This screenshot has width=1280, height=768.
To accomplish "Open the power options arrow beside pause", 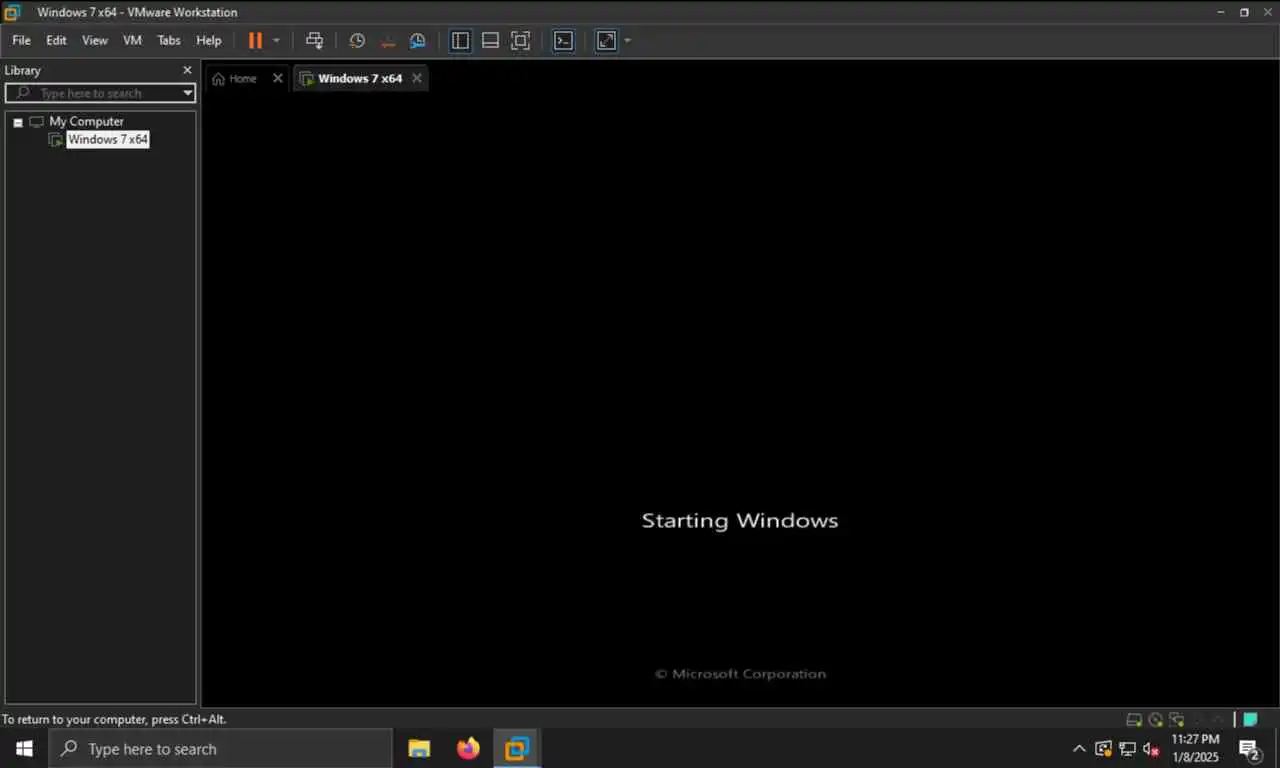I will pos(277,41).
